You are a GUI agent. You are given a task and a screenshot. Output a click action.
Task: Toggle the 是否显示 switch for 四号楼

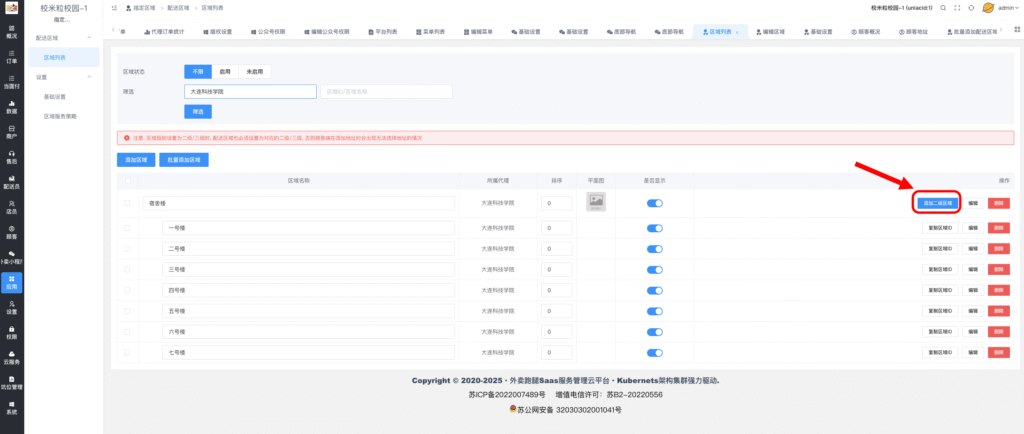coord(654,290)
